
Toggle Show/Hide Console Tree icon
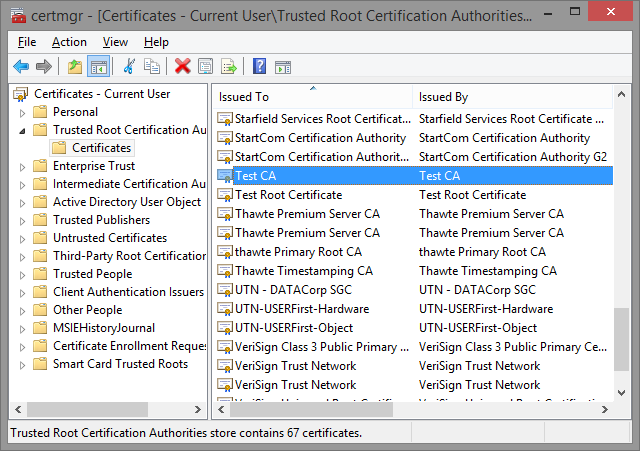98,67
